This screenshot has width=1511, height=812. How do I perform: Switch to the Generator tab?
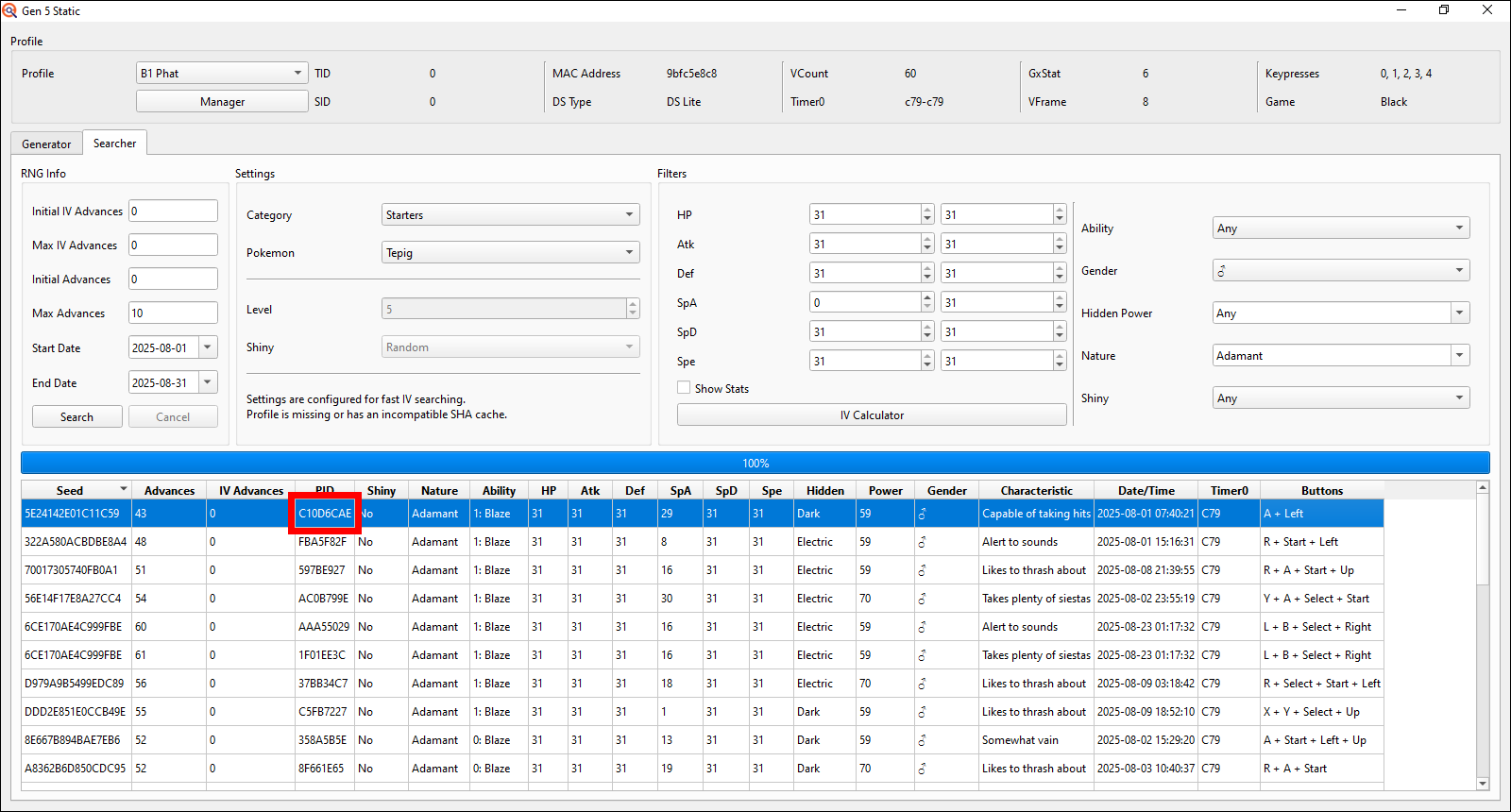pos(46,144)
